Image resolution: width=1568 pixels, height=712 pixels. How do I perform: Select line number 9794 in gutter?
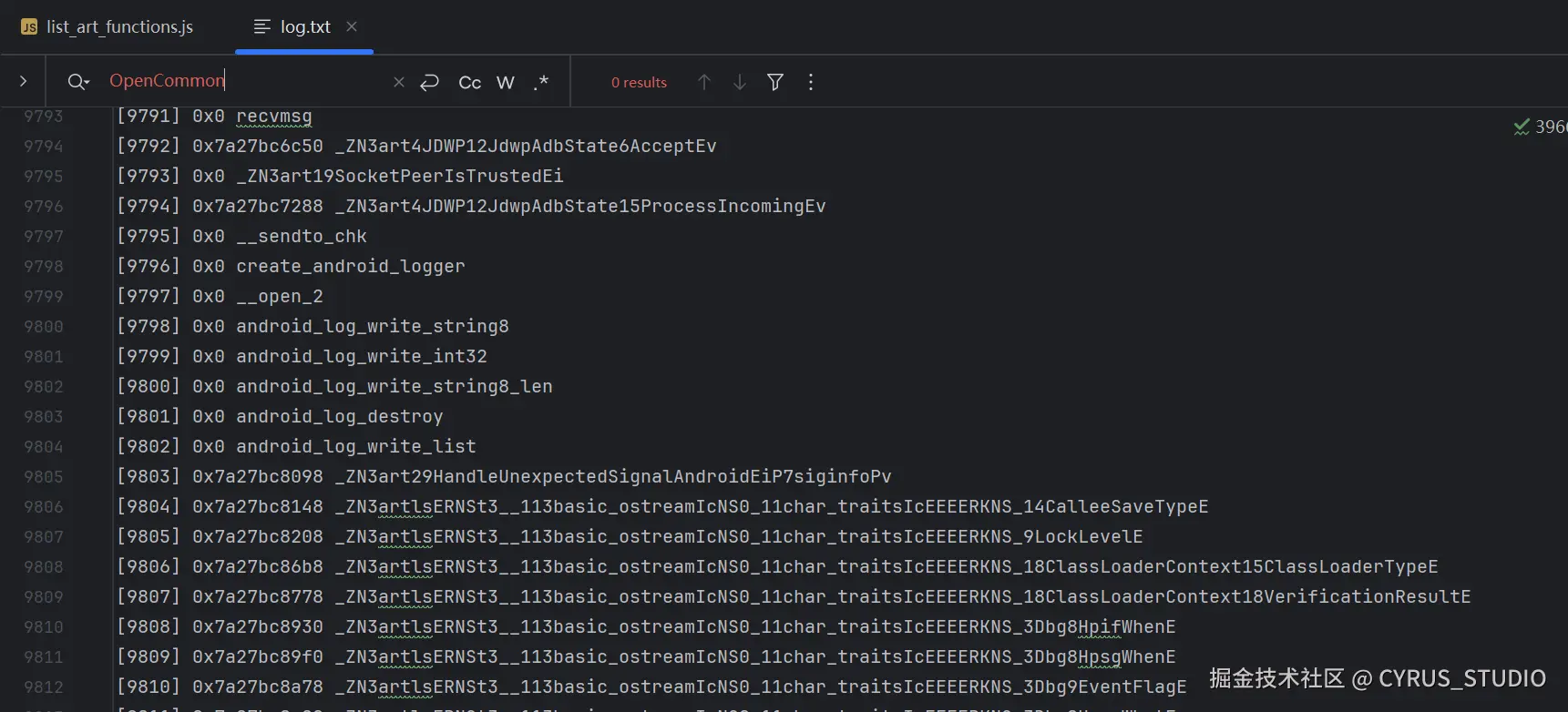pyautogui.click(x=44, y=146)
